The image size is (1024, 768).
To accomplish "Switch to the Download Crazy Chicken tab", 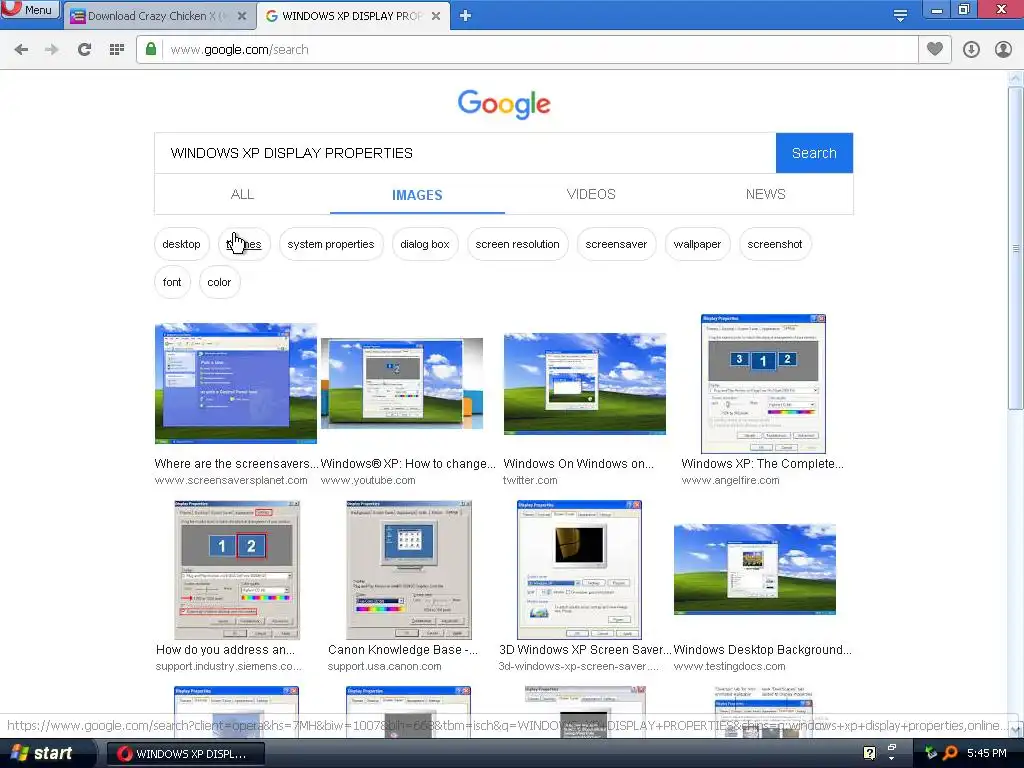I will 159,16.
